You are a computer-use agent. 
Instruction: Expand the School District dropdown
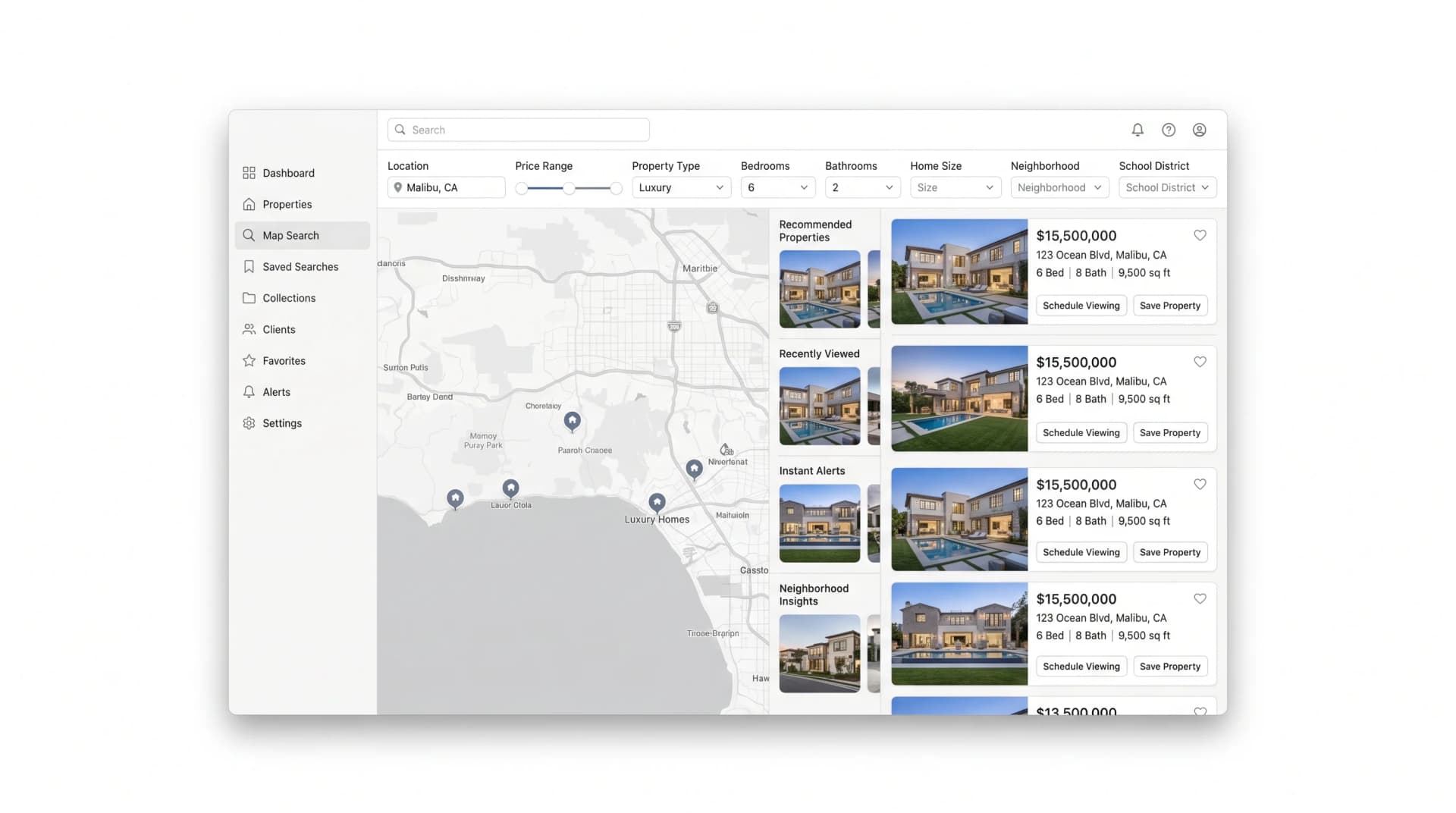[x=1167, y=187]
